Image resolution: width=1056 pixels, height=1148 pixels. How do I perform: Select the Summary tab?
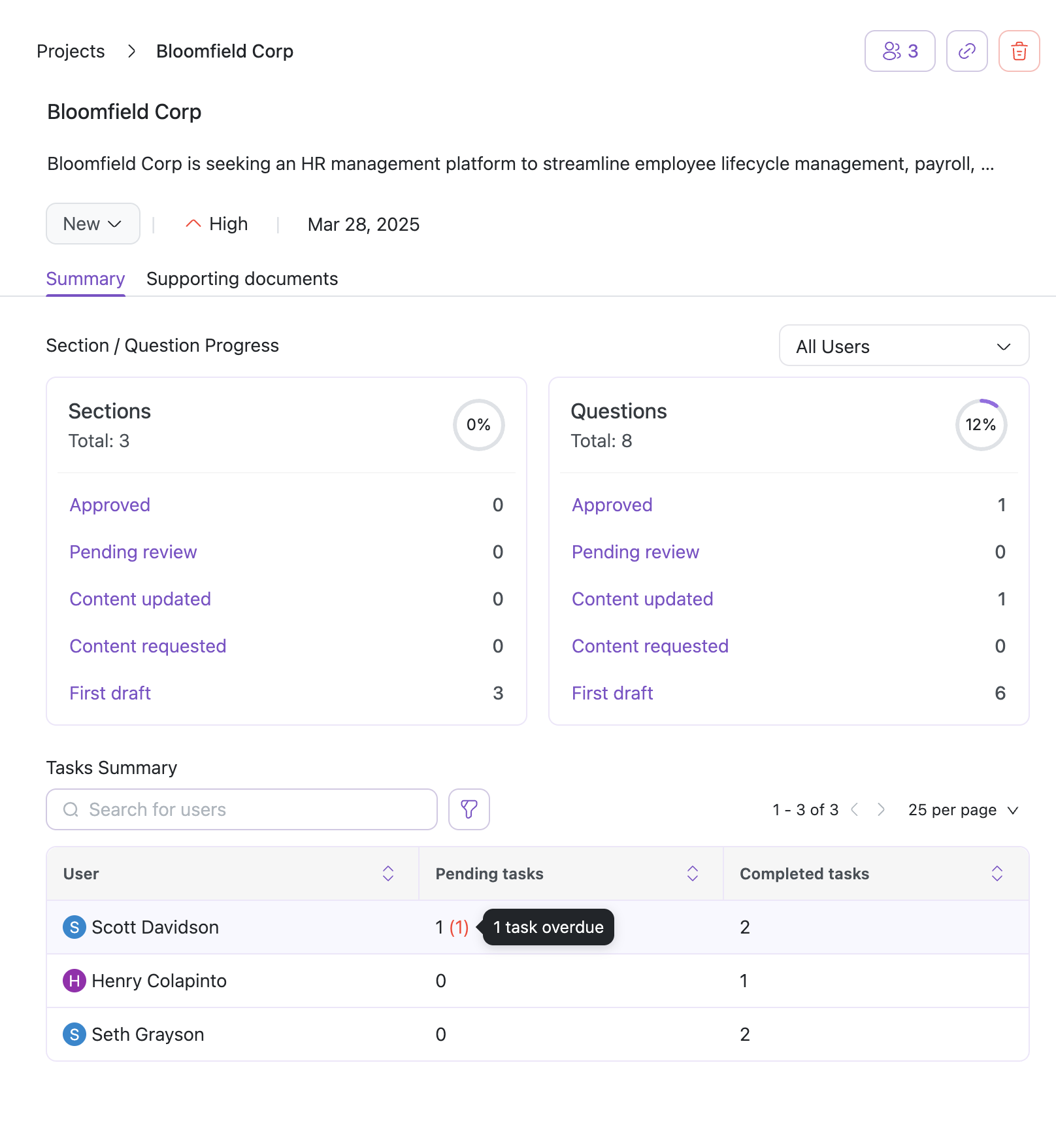click(85, 279)
